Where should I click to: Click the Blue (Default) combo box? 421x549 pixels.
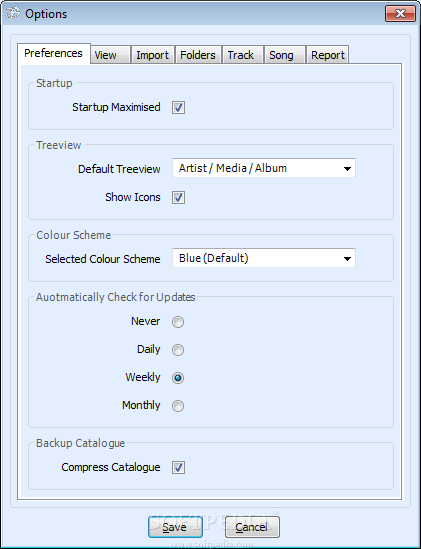pos(264,258)
